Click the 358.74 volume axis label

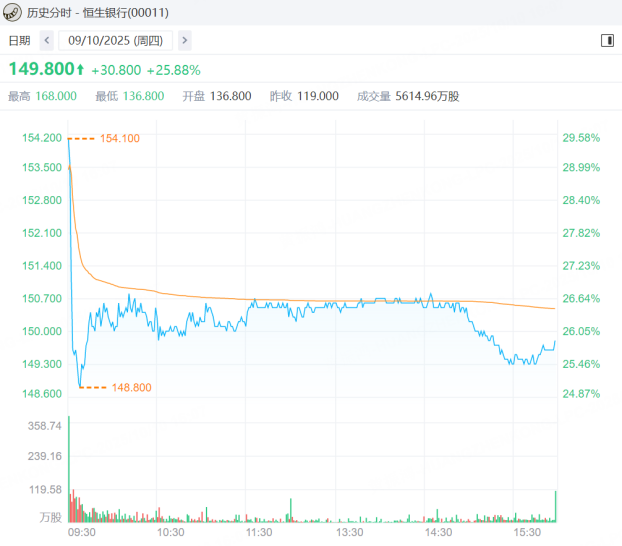click(45, 426)
